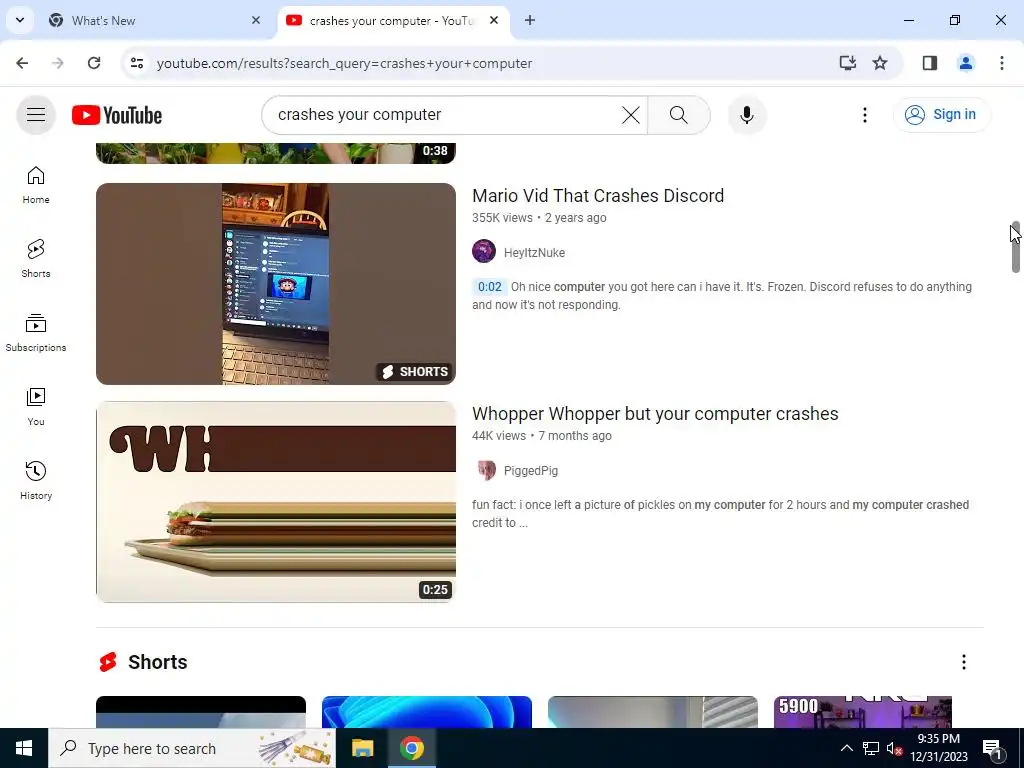
Task: Open the muted volume tray icon
Action: pyautogui.click(x=894, y=748)
